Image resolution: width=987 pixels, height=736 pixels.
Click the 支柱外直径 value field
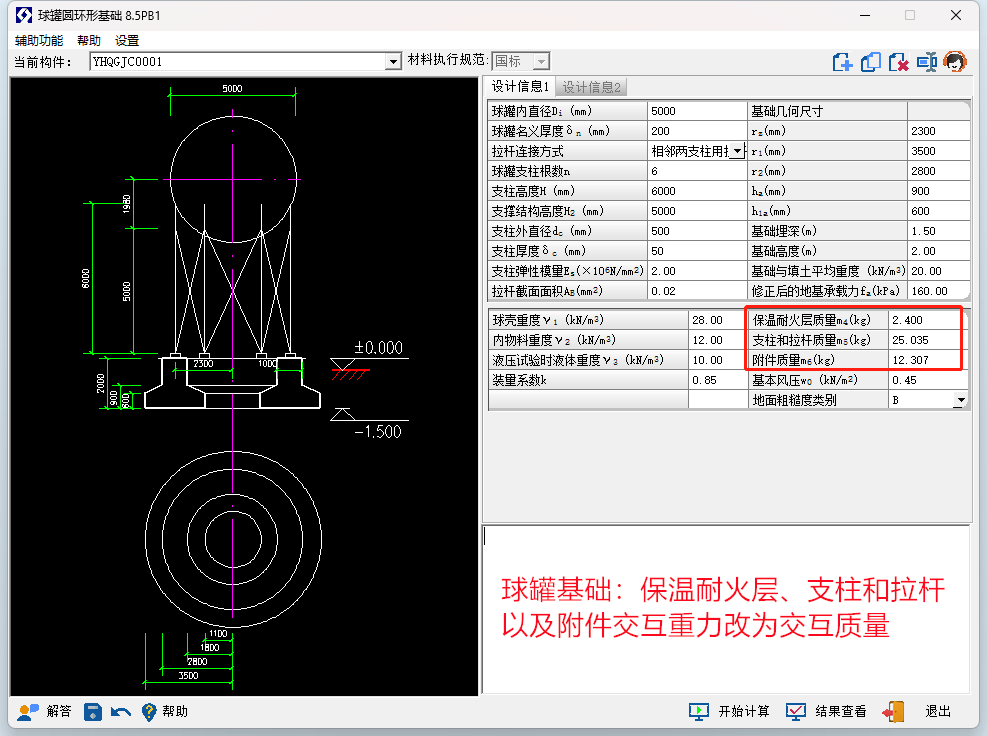coord(697,231)
